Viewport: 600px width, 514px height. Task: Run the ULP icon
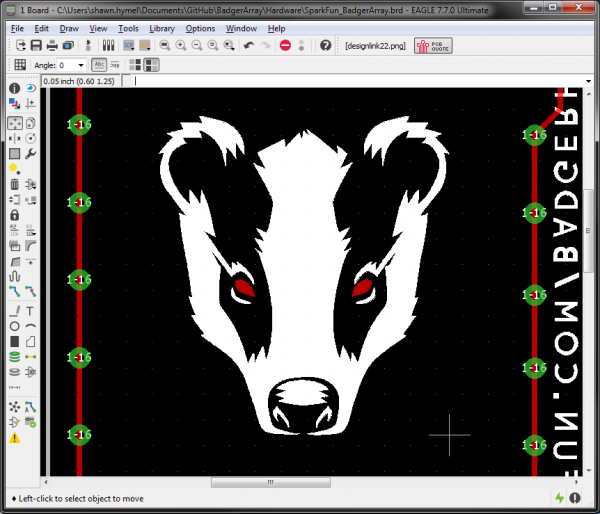[x=145, y=46]
